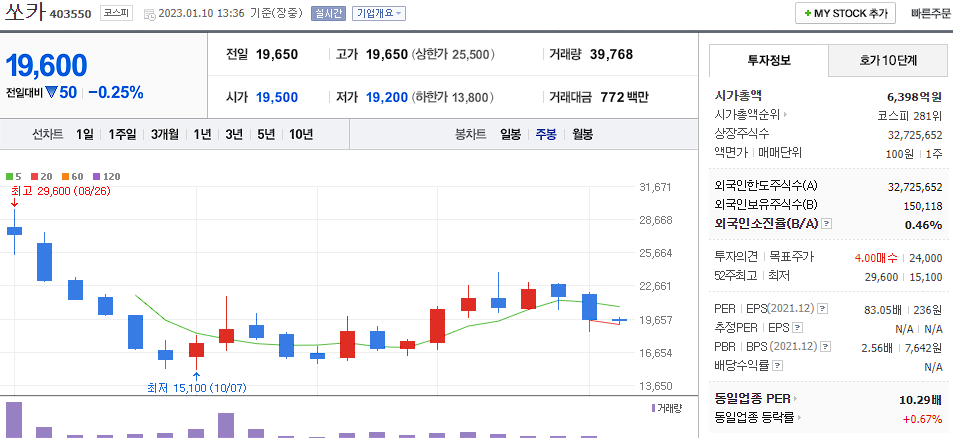Click the 10.29배 동일업종 PER value

tap(920, 400)
